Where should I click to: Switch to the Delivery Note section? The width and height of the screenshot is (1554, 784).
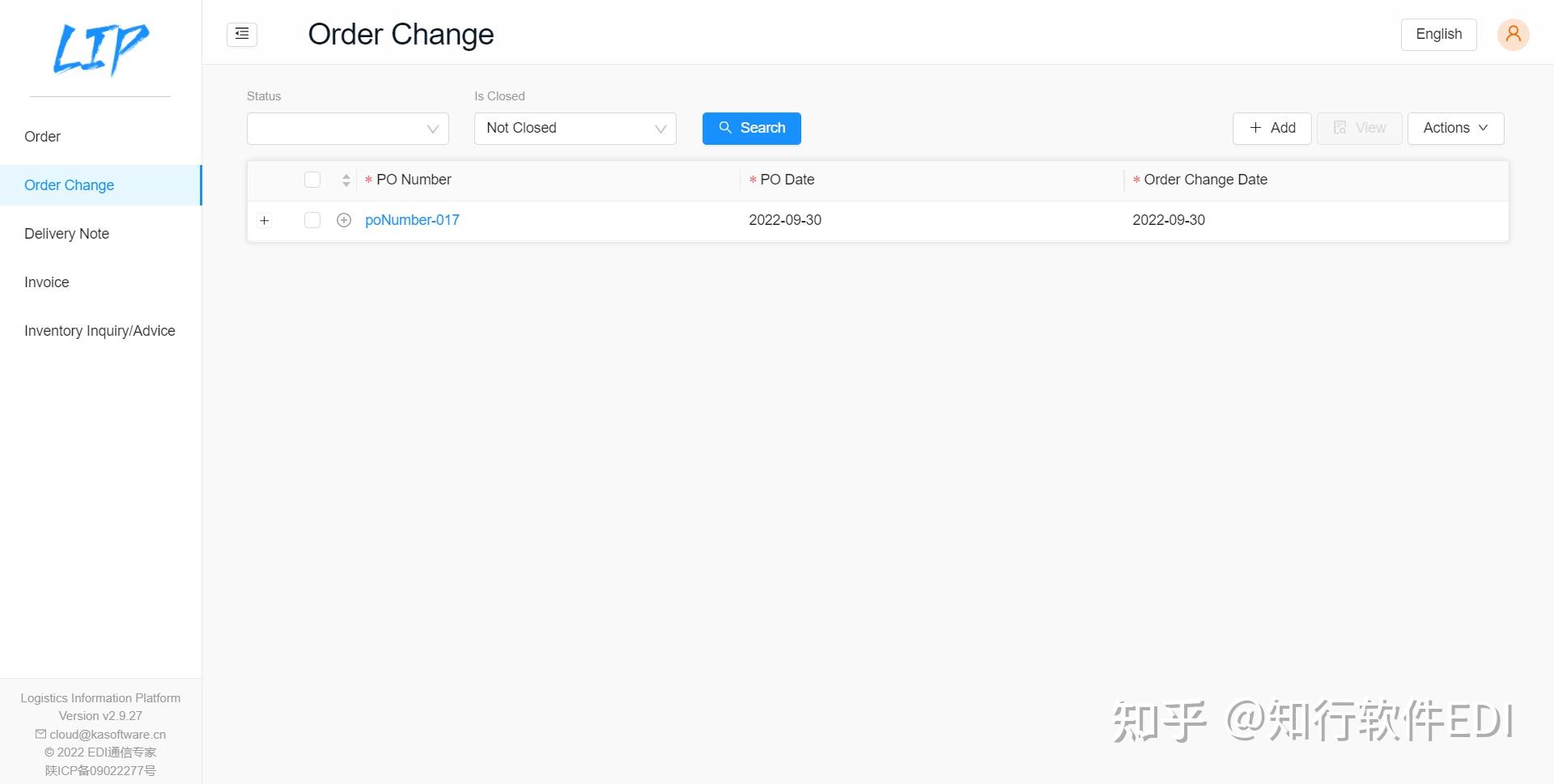[66, 233]
